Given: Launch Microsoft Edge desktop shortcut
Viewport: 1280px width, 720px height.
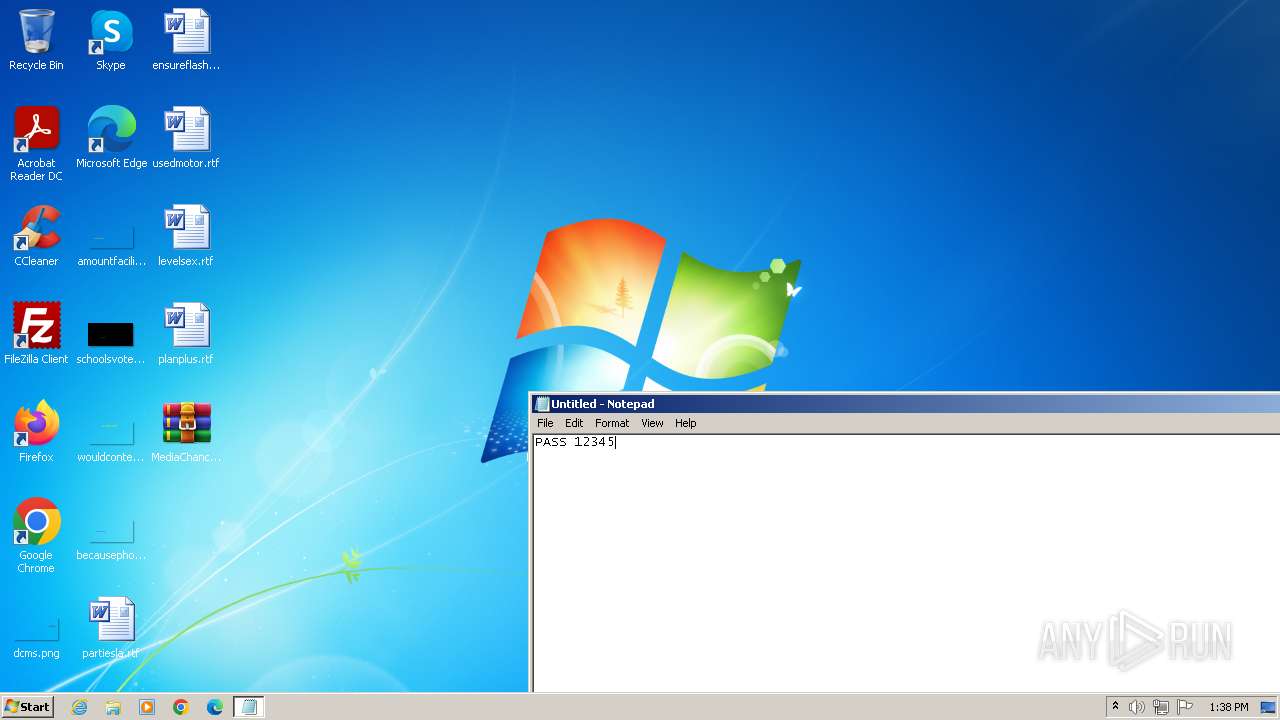Looking at the screenshot, I should click(x=111, y=138).
